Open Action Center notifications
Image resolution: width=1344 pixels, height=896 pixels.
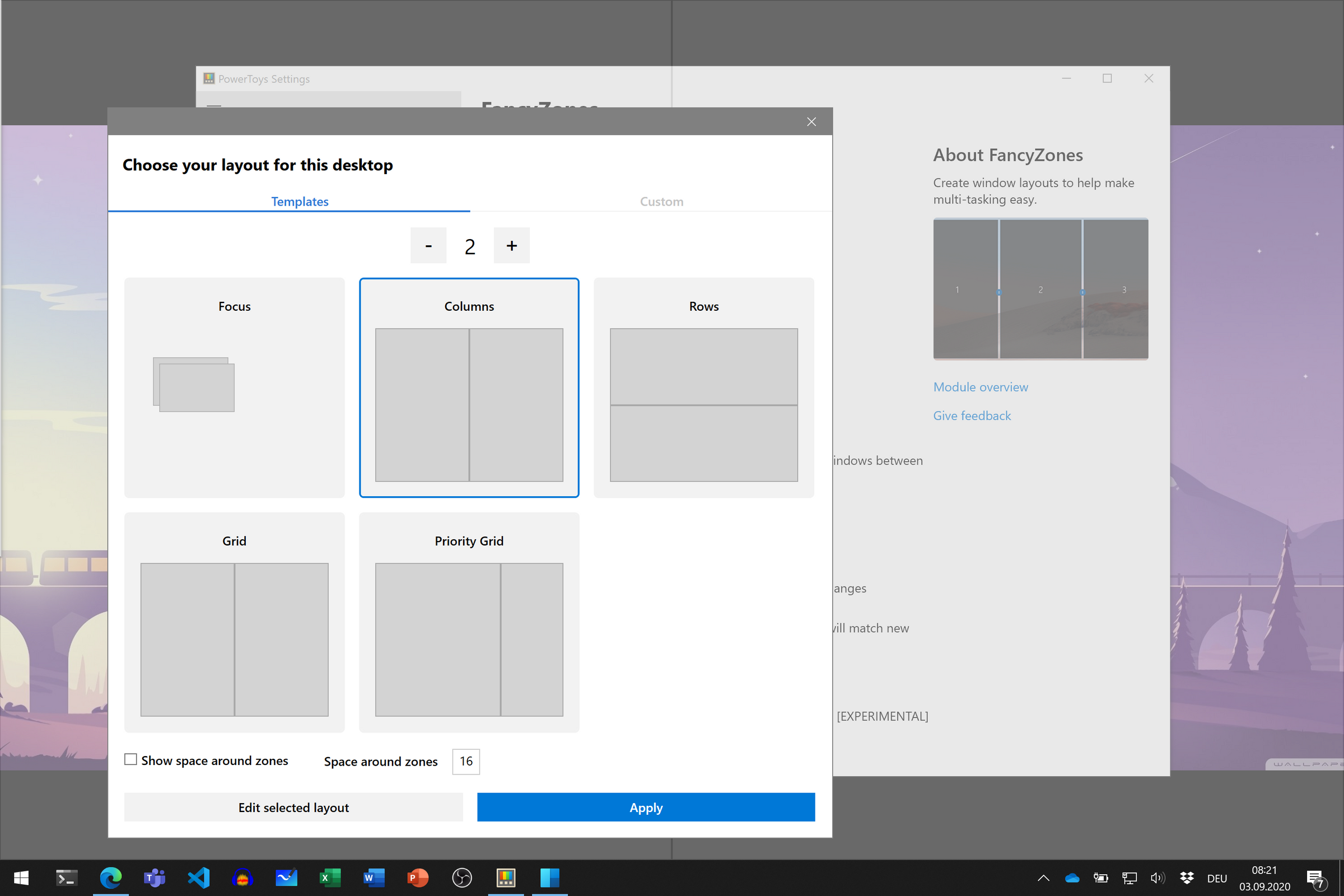coord(1315,878)
